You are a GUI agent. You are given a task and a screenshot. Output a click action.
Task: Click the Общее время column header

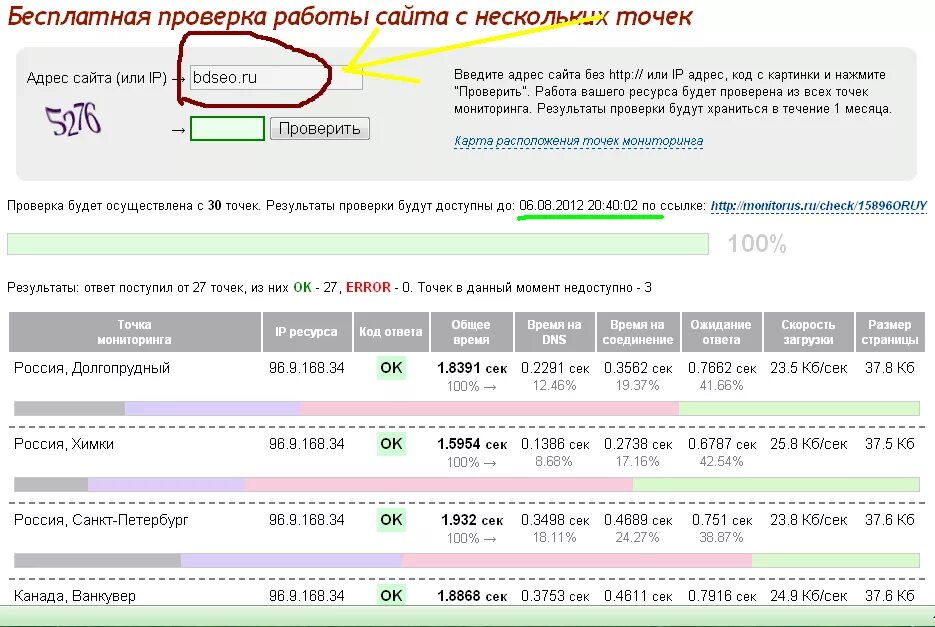[471, 332]
